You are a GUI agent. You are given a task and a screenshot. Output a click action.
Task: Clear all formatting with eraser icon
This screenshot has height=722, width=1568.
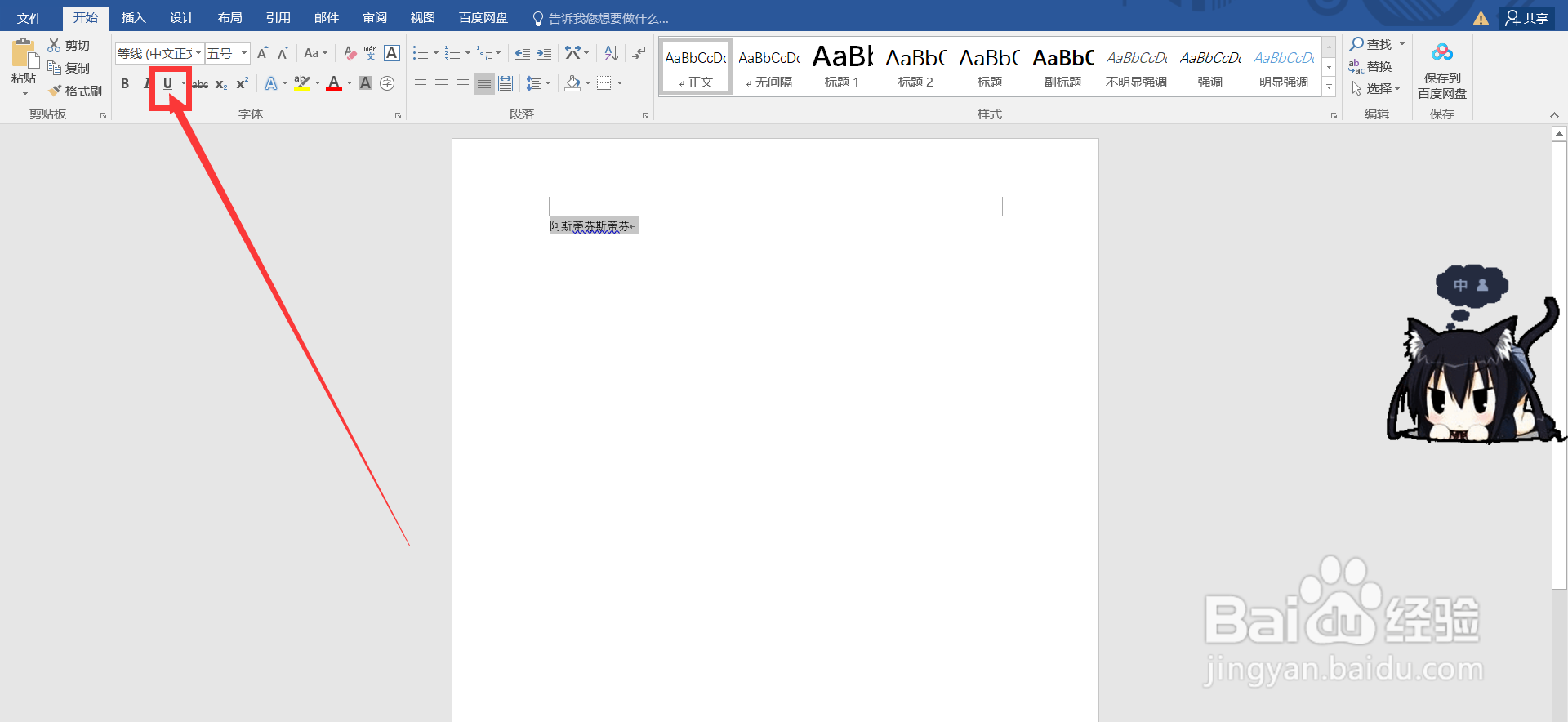click(350, 53)
